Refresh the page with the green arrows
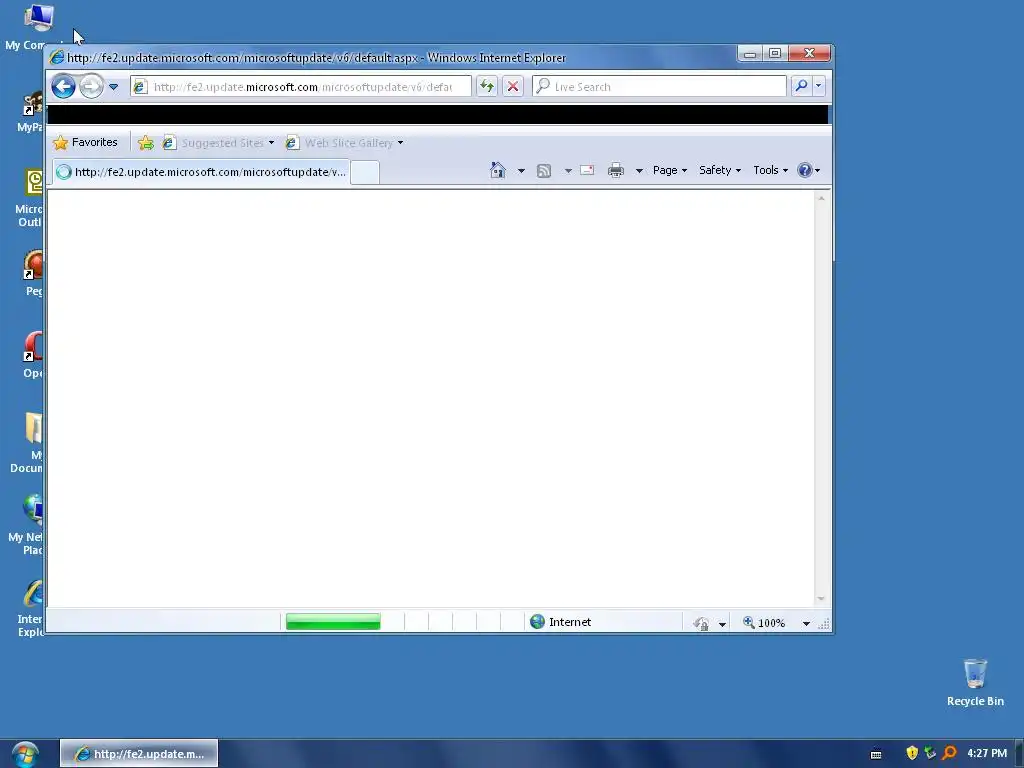 [487, 86]
